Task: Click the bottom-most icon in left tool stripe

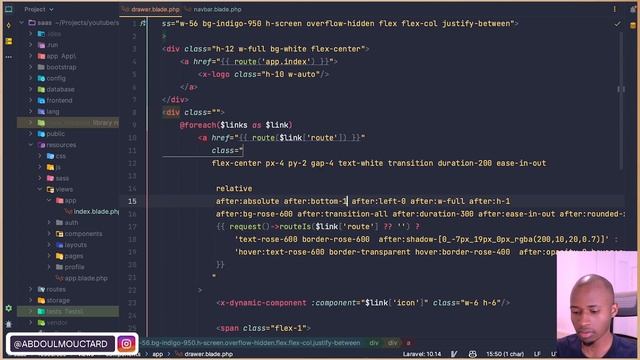Action: coord(9,324)
